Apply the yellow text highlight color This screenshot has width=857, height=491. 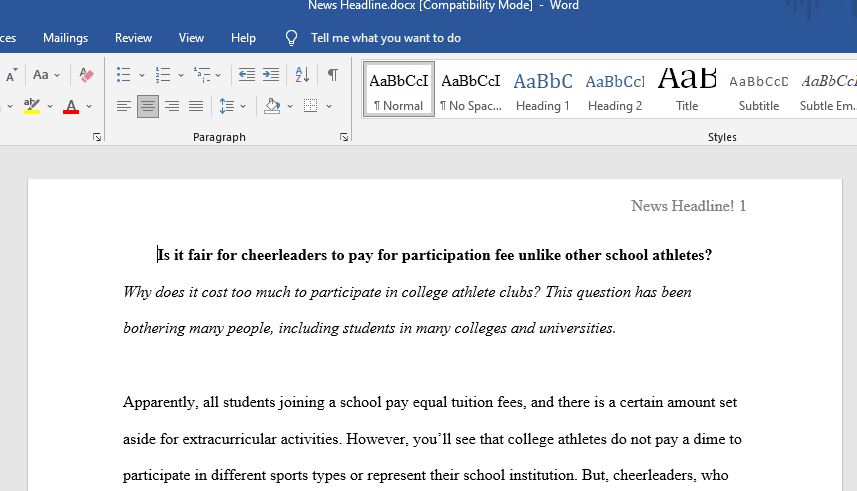(32, 106)
